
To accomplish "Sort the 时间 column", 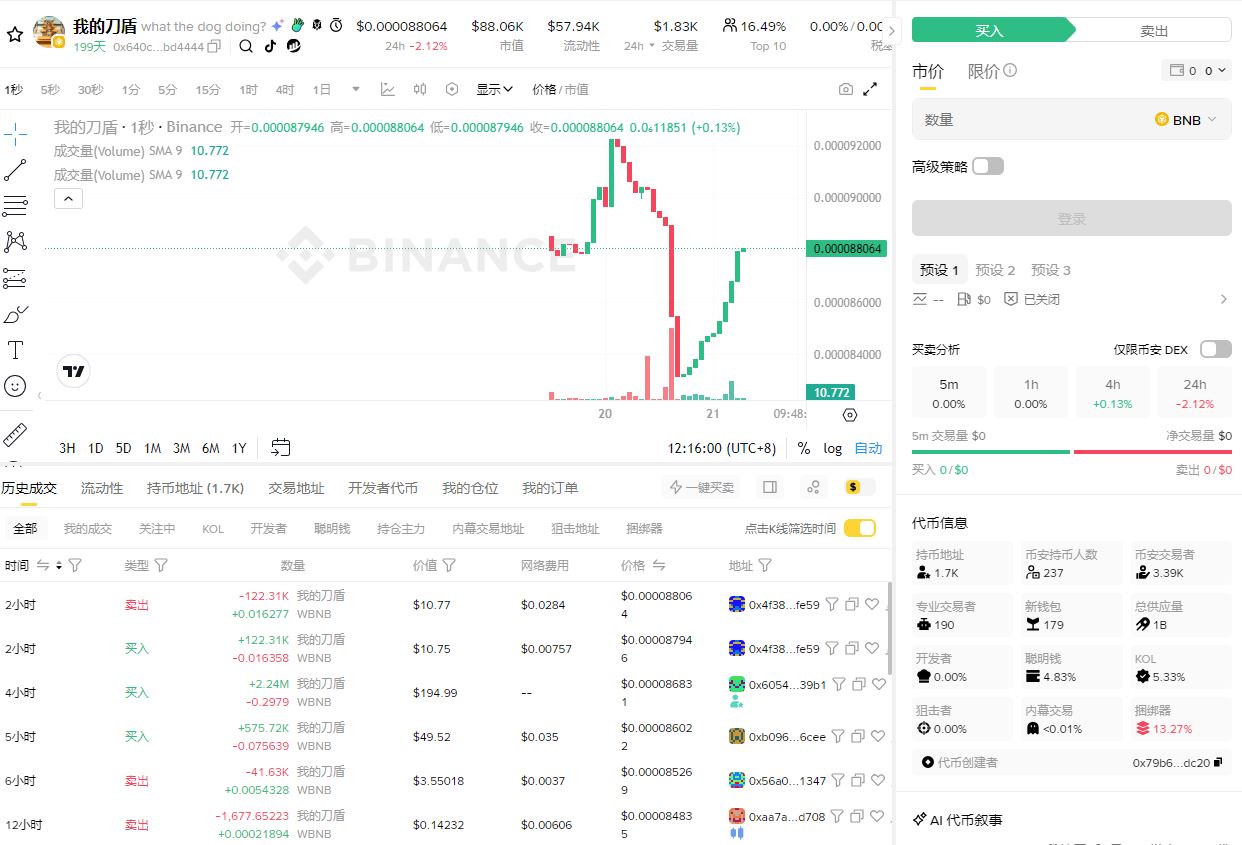I will point(59,565).
